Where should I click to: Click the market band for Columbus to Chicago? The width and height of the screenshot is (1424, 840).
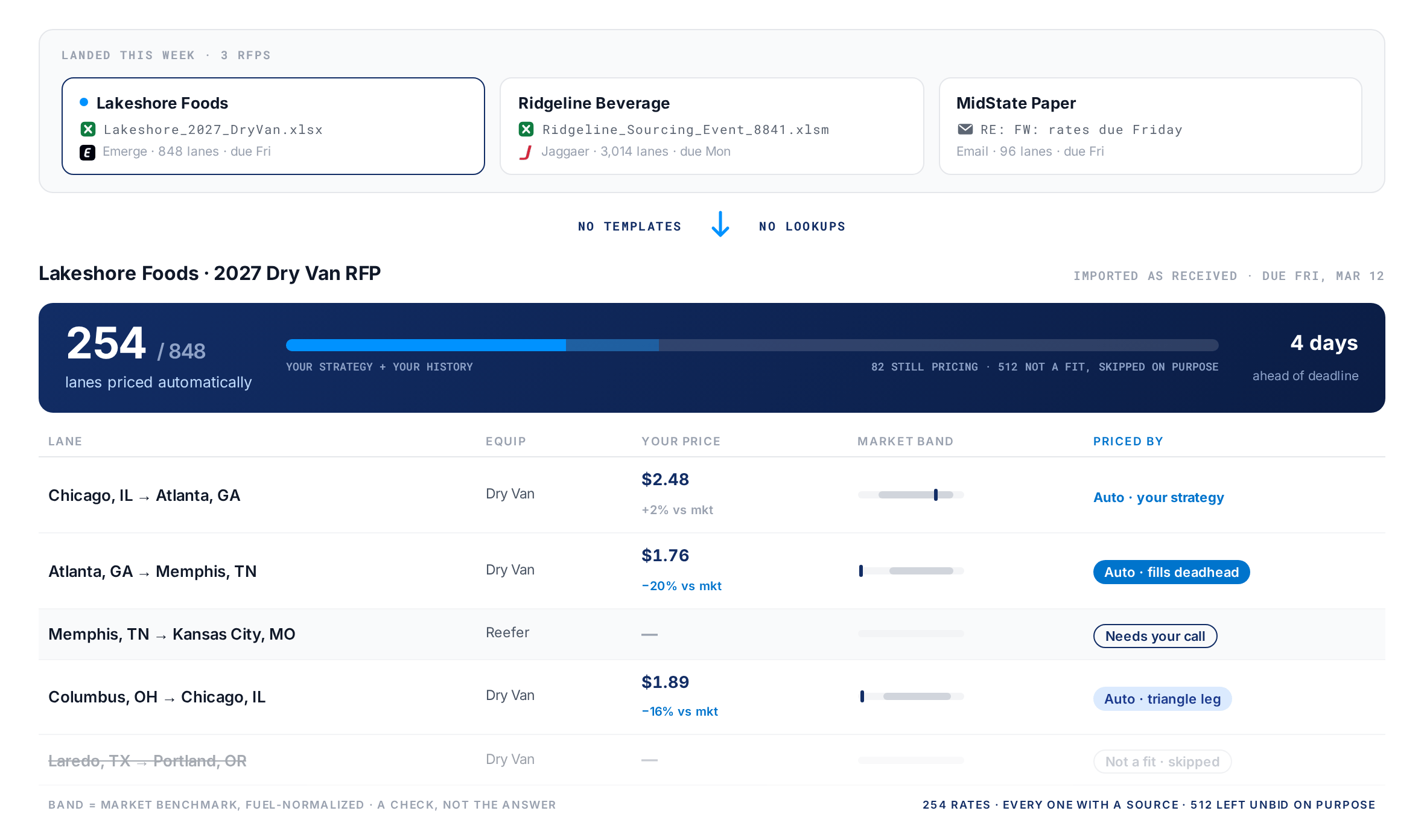911,696
